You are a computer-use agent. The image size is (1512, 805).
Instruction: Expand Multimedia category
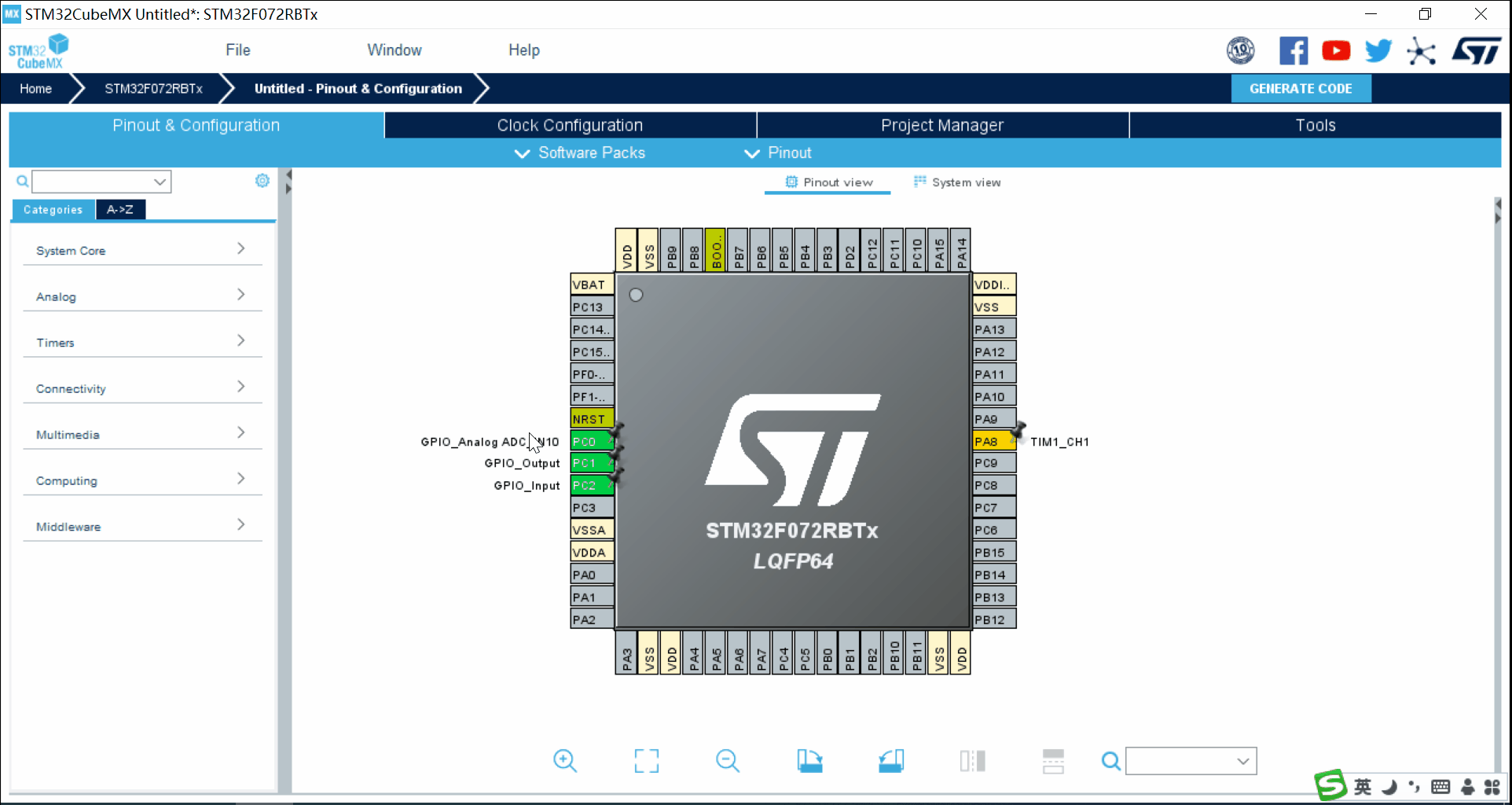point(142,434)
